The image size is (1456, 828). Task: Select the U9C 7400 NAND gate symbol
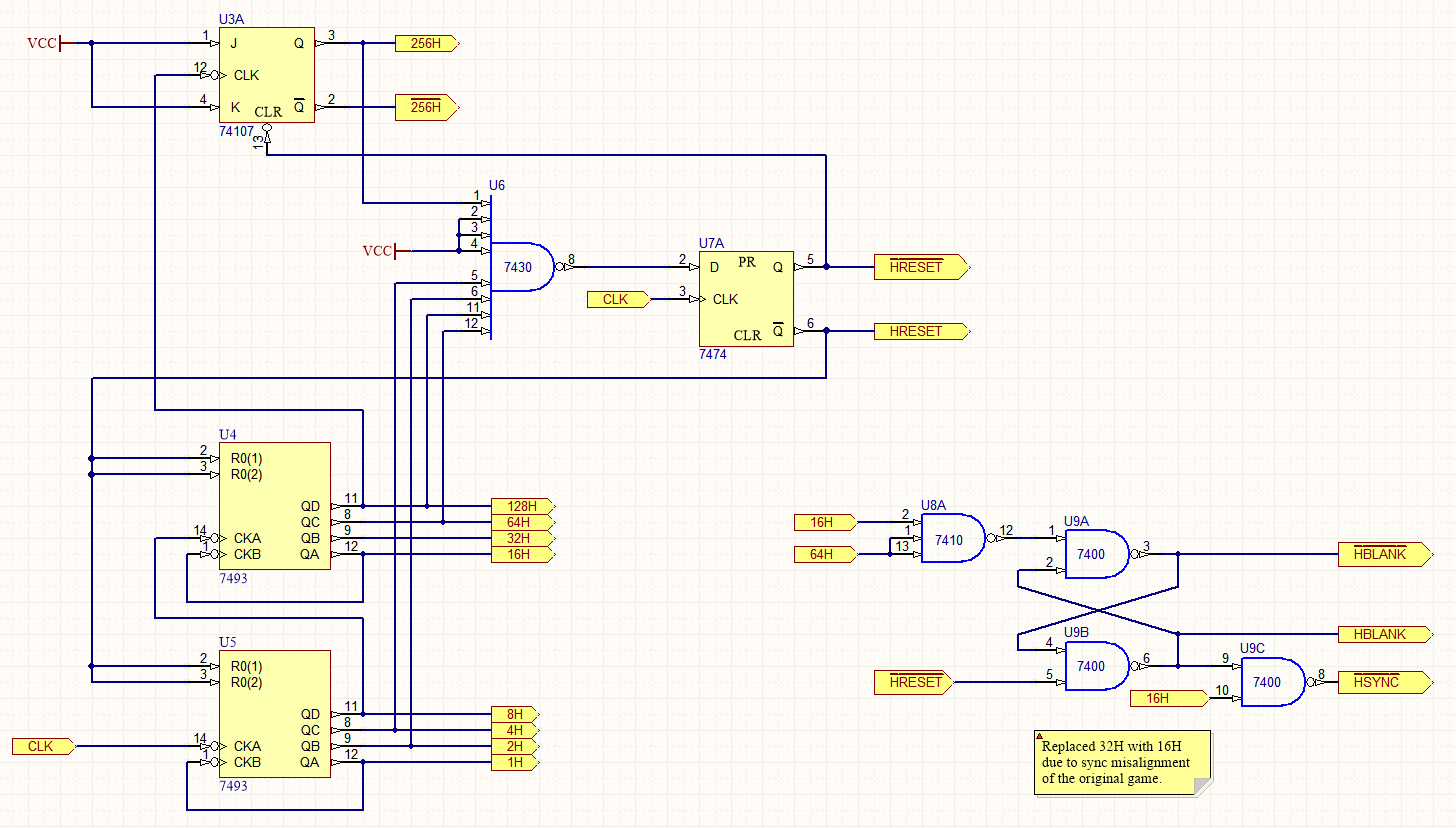point(1273,682)
